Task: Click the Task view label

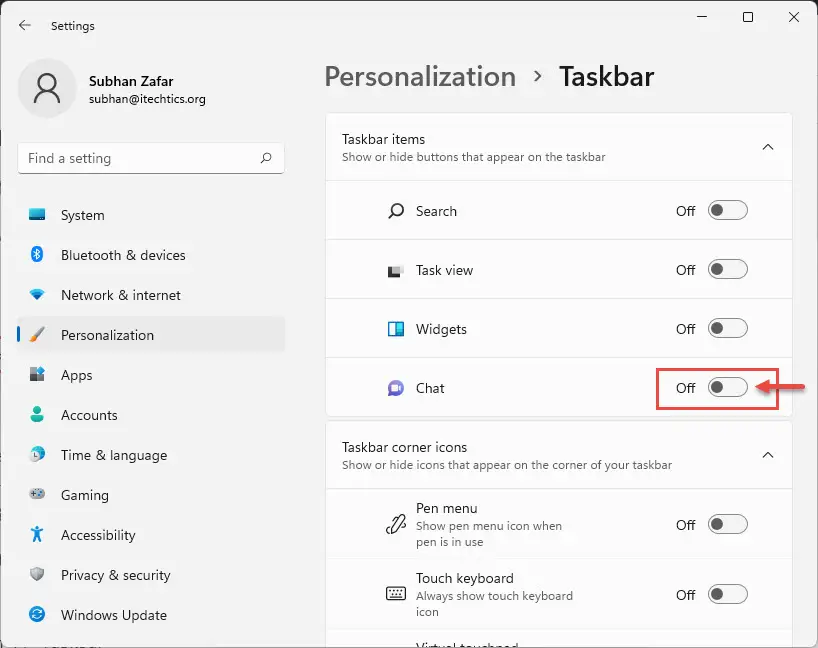Action: (444, 270)
